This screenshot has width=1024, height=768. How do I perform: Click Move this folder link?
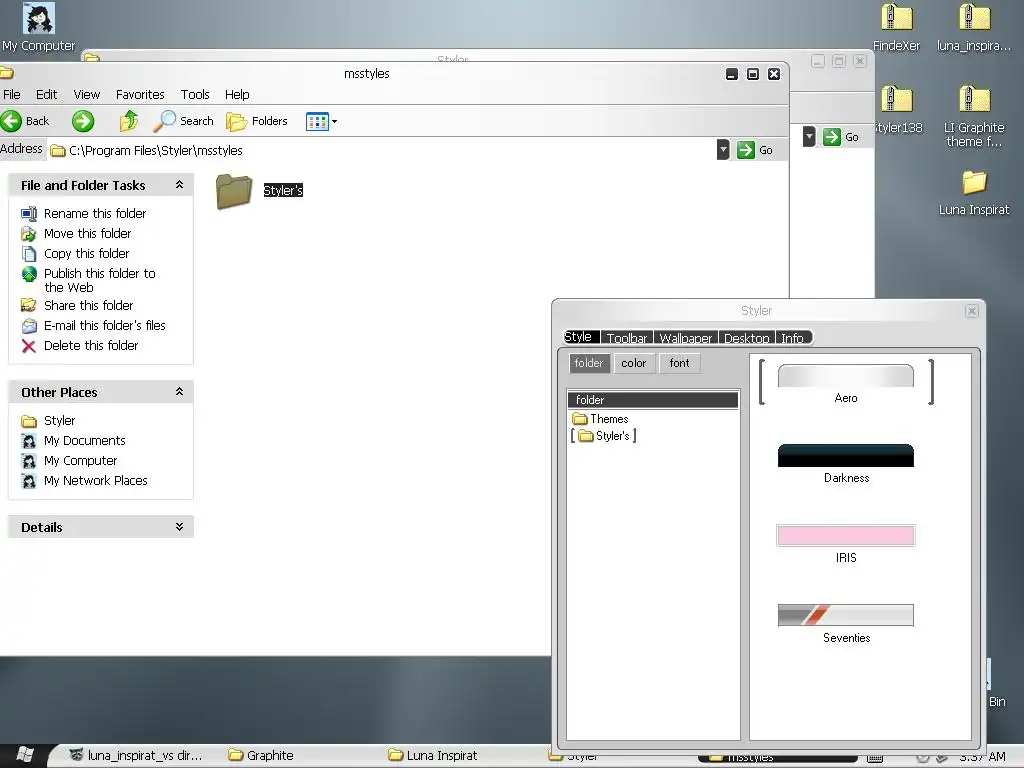click(88, 234)
